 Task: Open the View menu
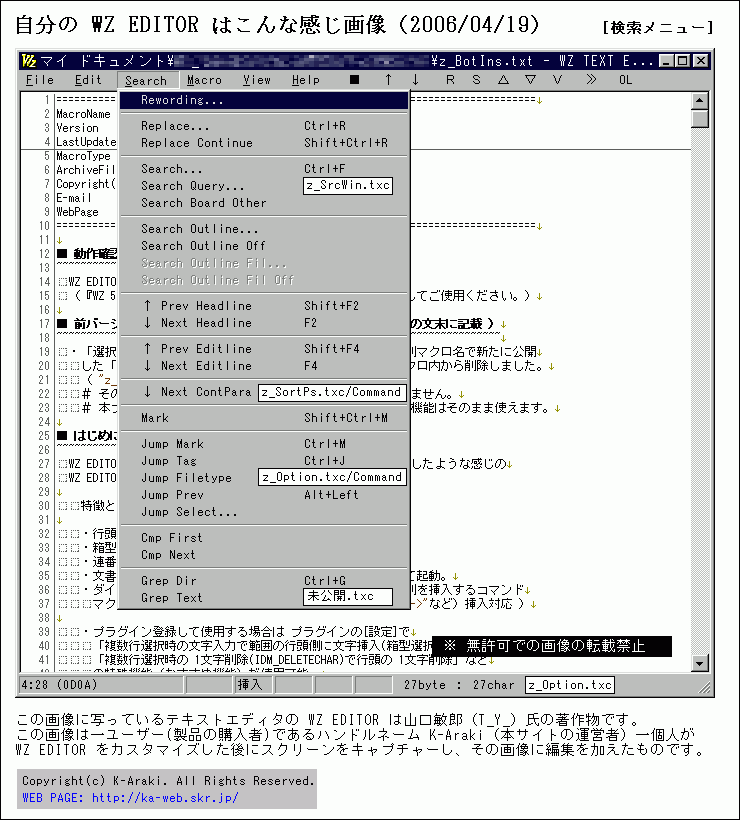(x=257, y=80)
